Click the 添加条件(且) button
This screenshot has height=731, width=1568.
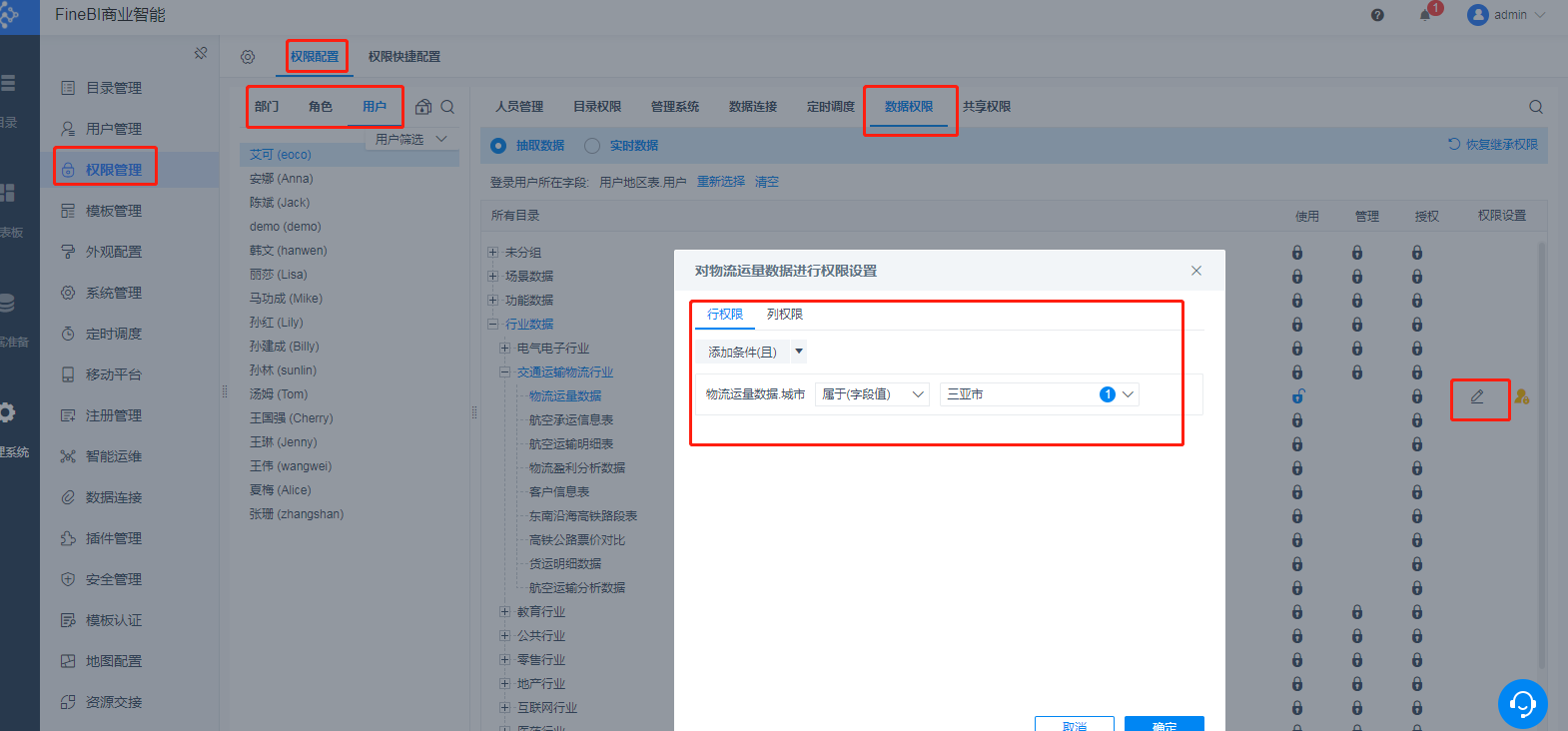(x=742, y=352)
